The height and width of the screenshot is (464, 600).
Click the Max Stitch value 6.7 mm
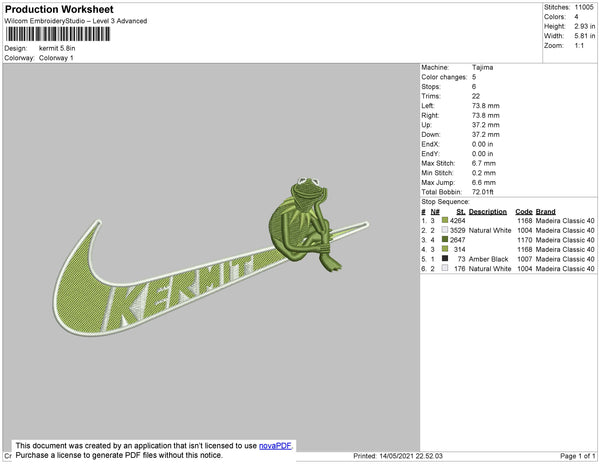(484, 163)
